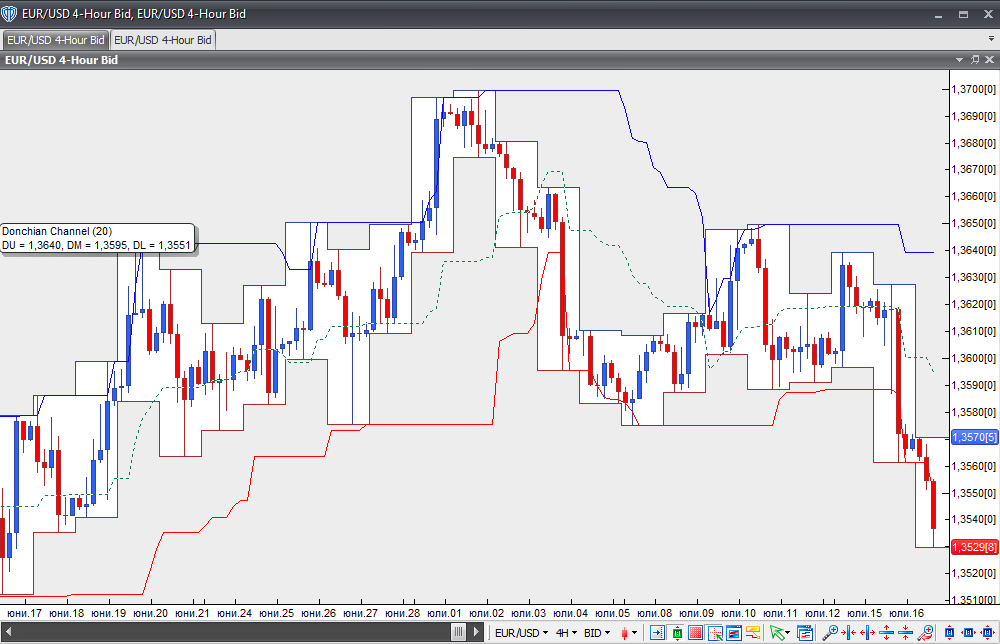Click the orange indicators/objects icon

click(752, 633)
